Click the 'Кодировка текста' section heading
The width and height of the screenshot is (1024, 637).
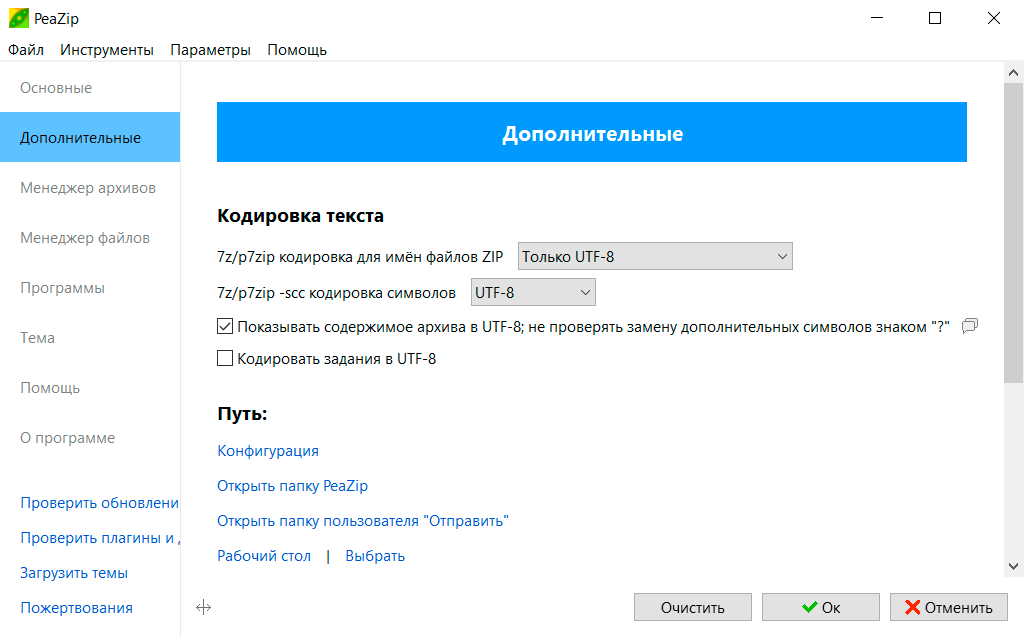coord(300,216)
